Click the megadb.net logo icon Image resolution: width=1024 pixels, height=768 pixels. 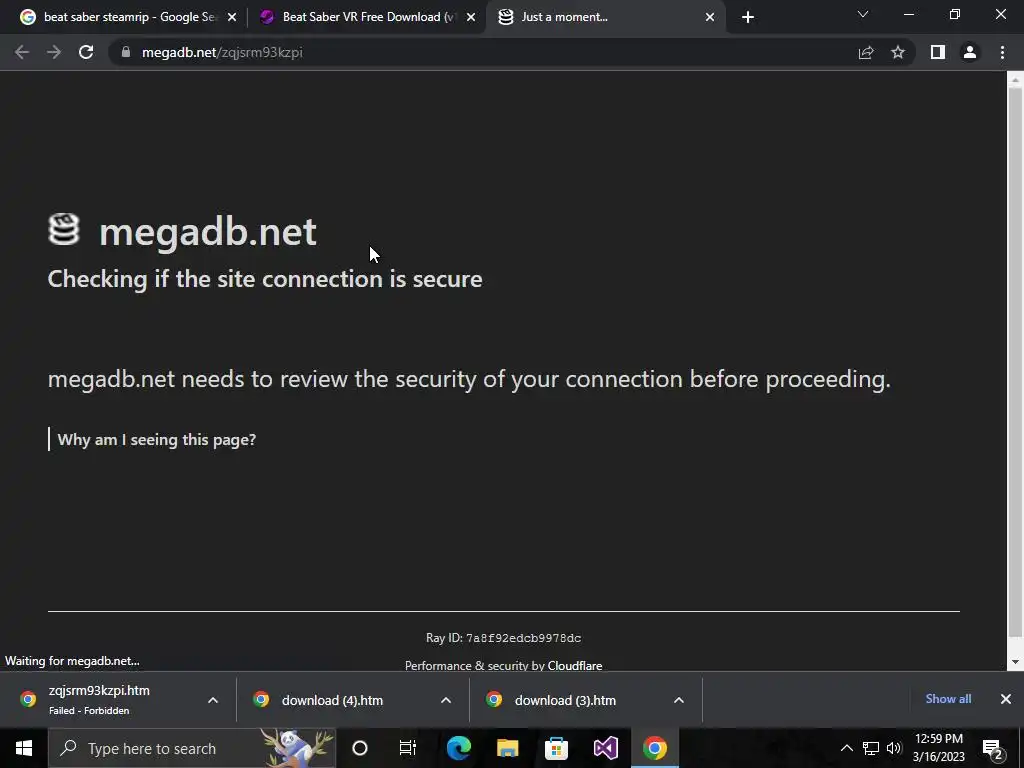64,230
